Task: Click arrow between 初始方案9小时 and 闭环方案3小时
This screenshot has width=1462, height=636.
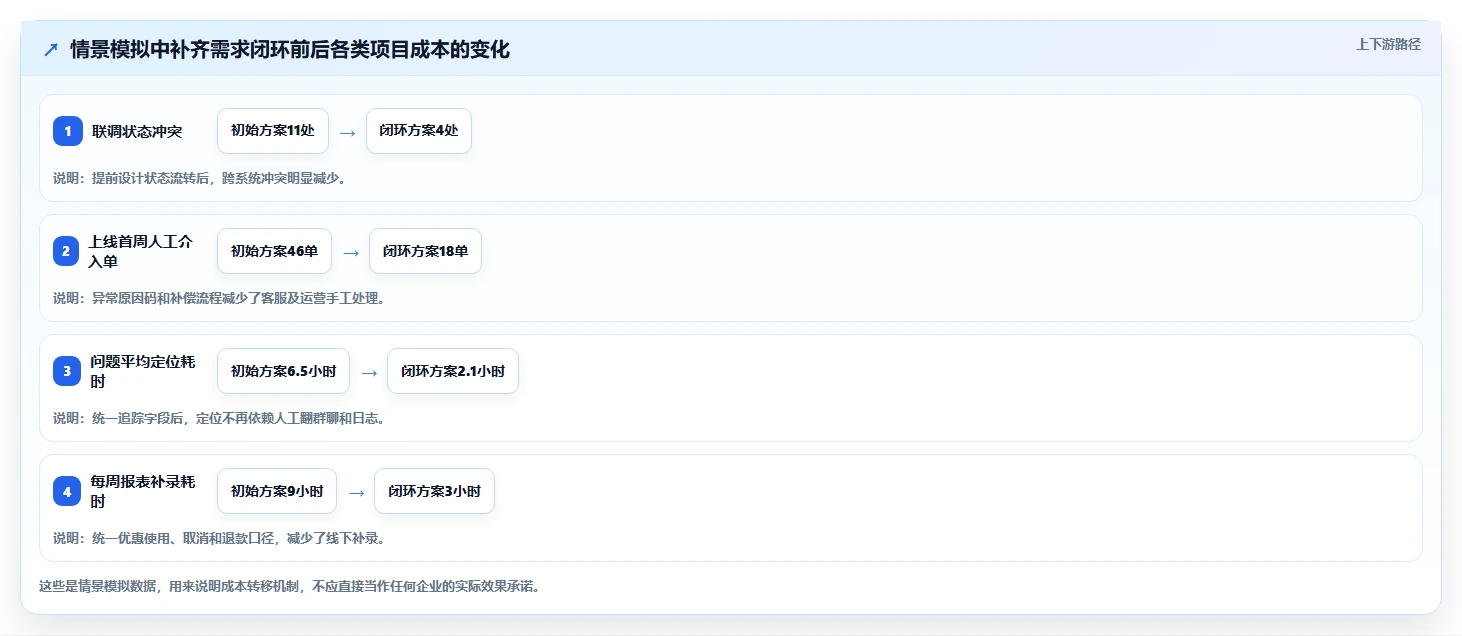Action: (356, 492)
